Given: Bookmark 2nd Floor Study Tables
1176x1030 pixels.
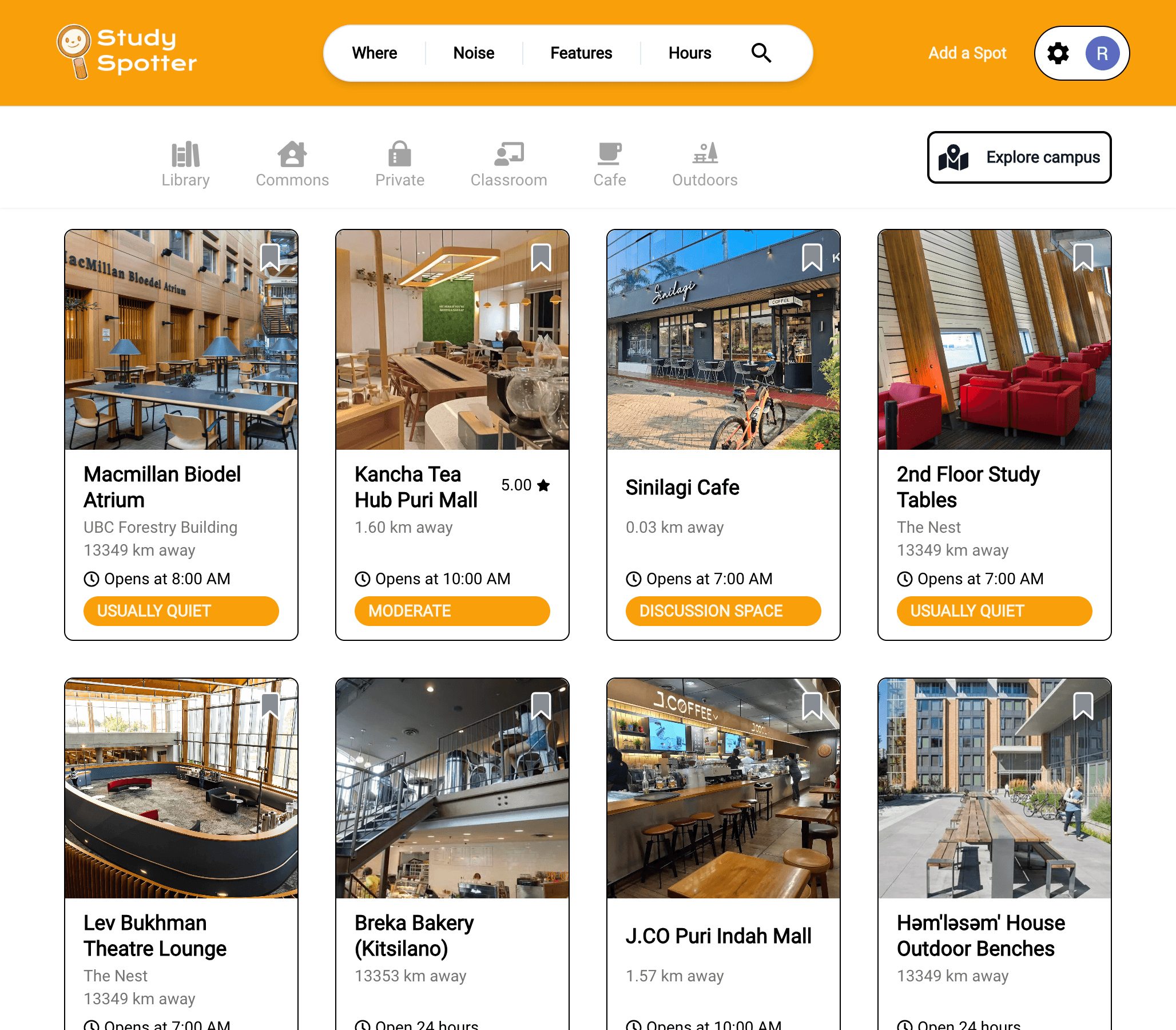Looking at the screenshot, I should pos(1083,257).
